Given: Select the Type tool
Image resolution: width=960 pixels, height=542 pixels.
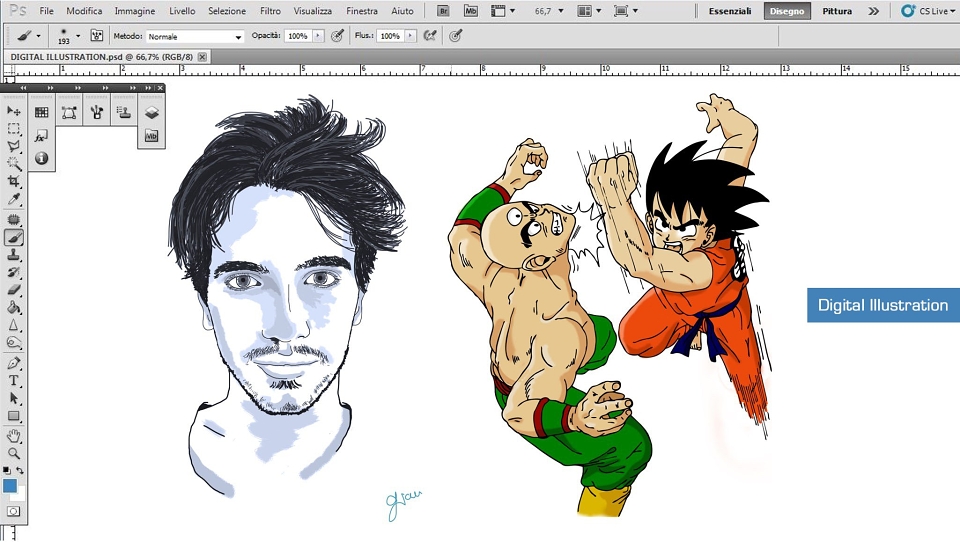Looking at the screenshot, I should [13, 381].
